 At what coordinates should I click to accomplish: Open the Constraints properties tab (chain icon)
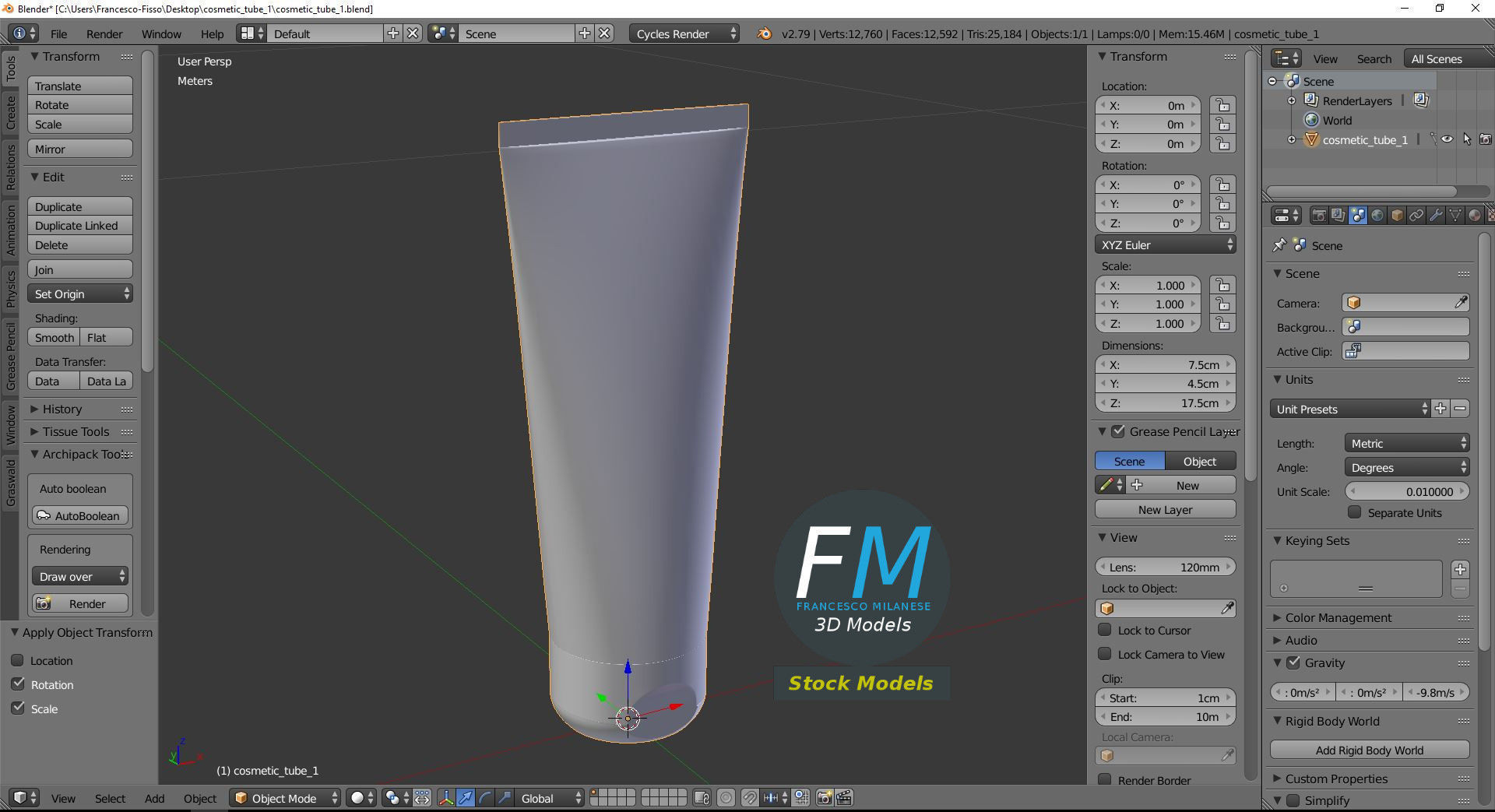(1416, 216)
